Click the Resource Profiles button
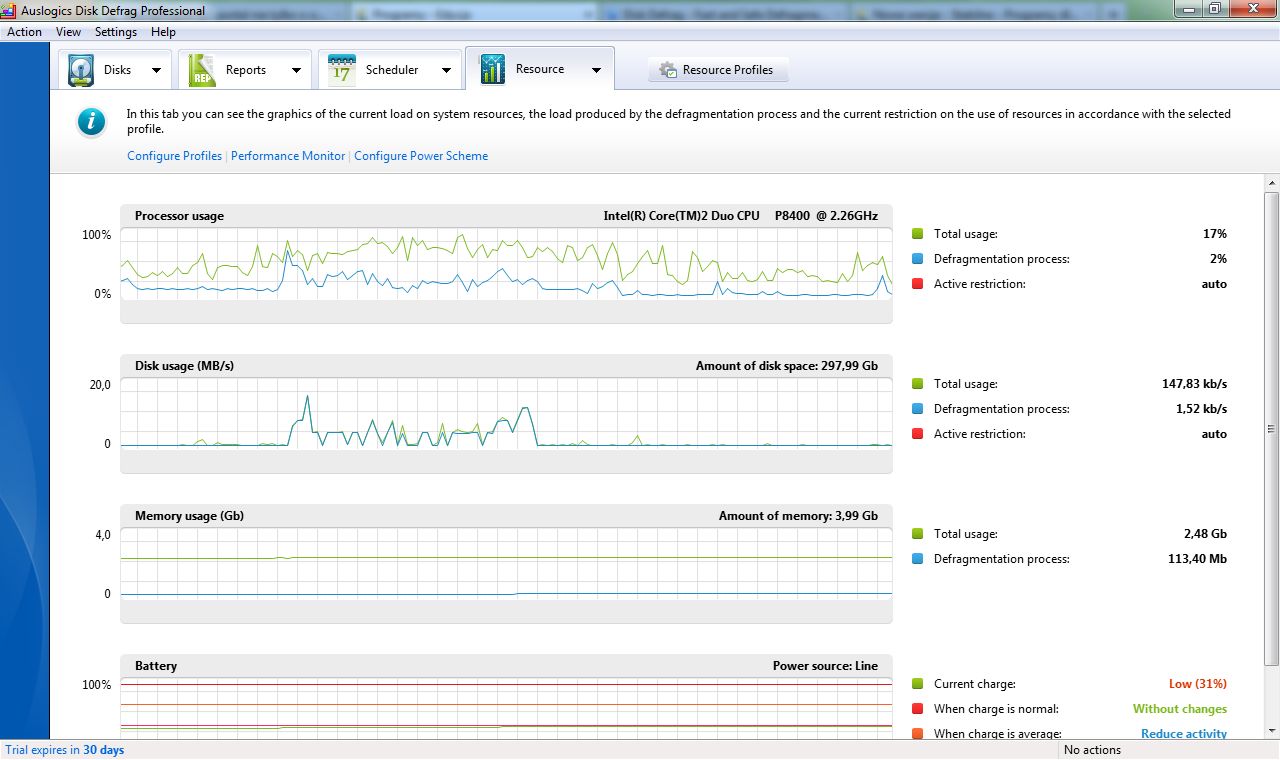The image size is (1280, 760). 718,70
